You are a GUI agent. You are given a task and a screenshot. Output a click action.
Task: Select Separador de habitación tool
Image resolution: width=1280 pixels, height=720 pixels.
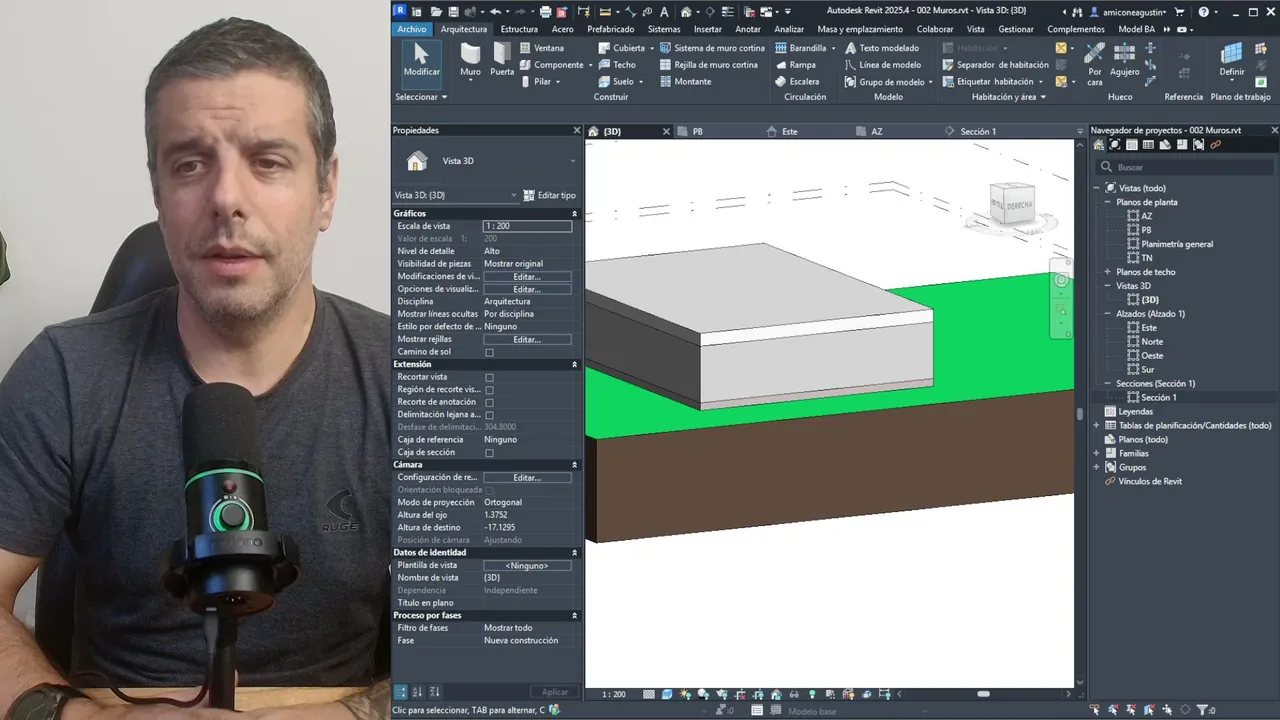995,65
